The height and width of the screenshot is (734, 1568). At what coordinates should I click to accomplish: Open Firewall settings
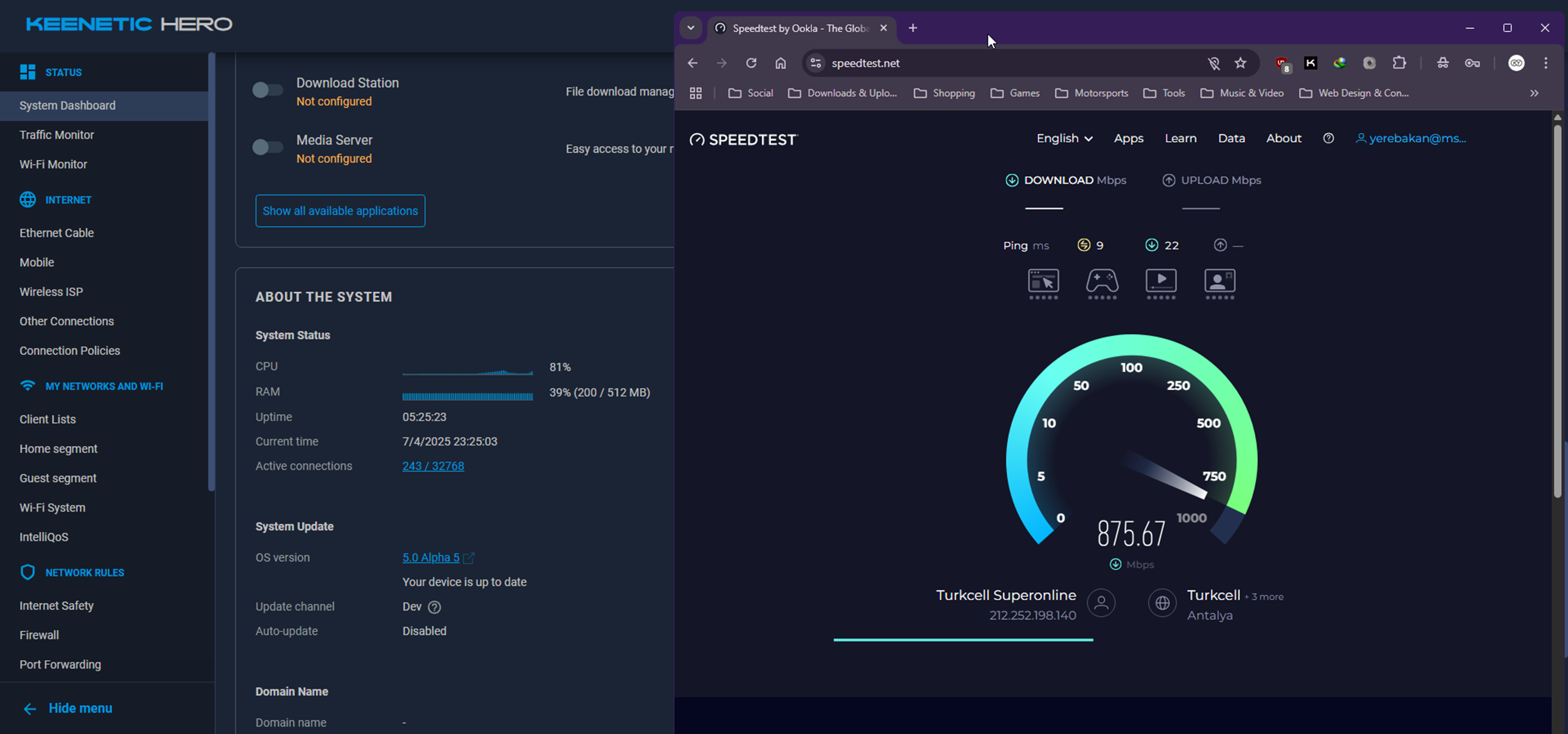39,635
